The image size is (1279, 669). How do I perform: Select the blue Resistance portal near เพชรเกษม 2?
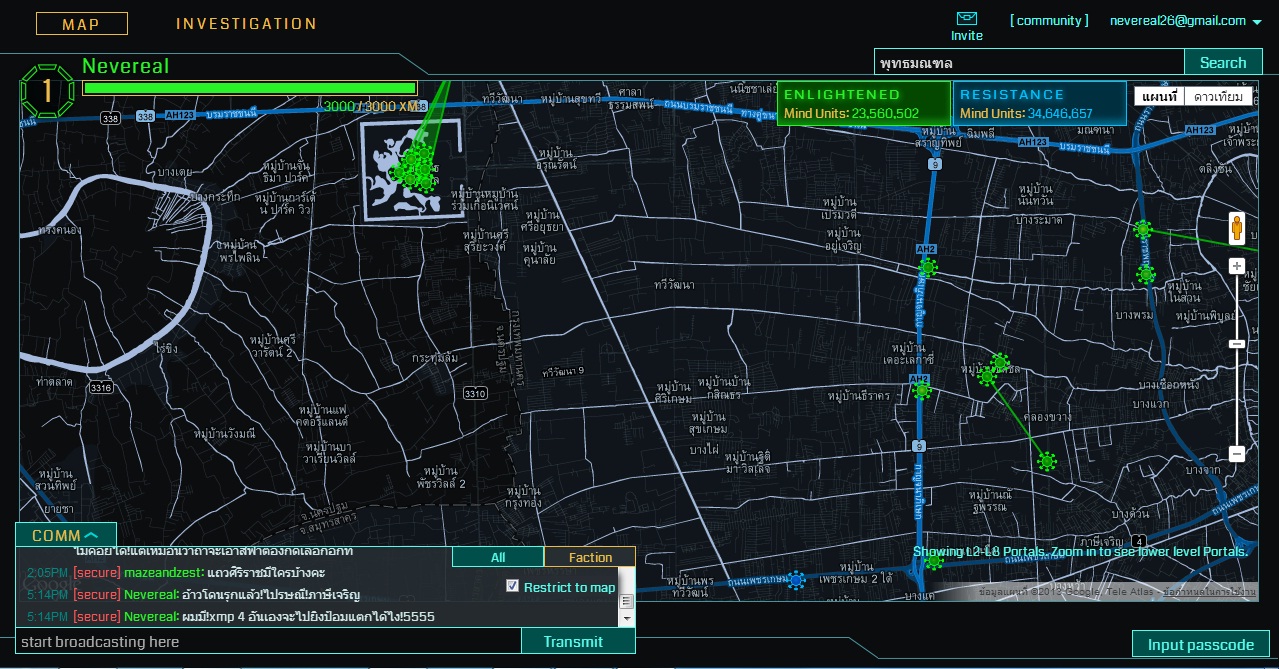[x=796, y=580]
